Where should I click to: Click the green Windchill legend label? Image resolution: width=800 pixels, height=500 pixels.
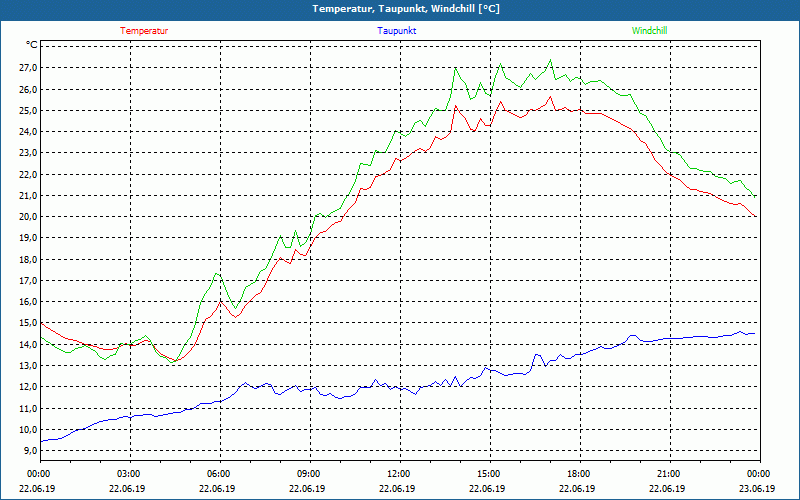[649, 31]
